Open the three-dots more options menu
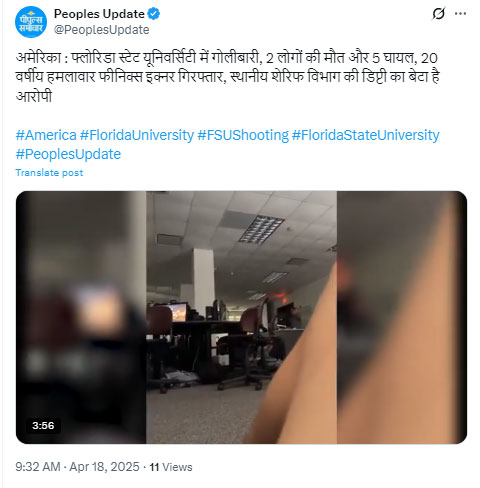This screenshot has height=488, width=480. tap(460, 14)
